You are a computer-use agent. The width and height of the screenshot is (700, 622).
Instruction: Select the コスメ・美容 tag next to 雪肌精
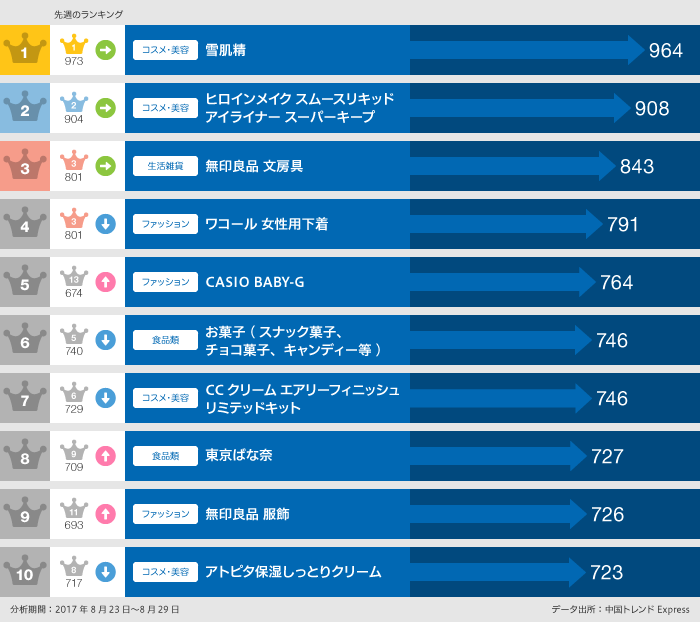[164, 50]
